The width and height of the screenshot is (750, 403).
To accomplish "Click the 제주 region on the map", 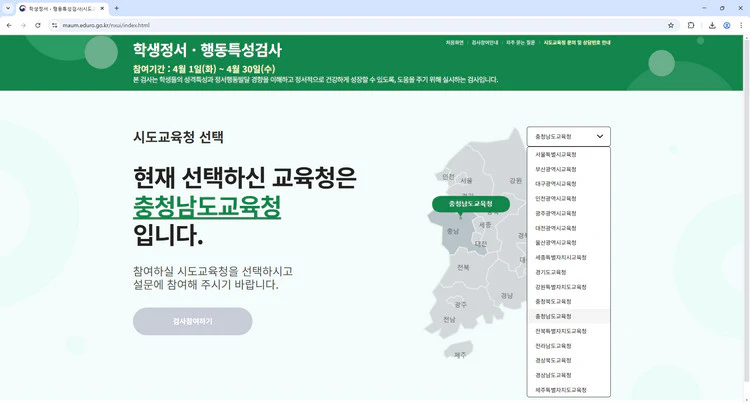I will (459, 354).
